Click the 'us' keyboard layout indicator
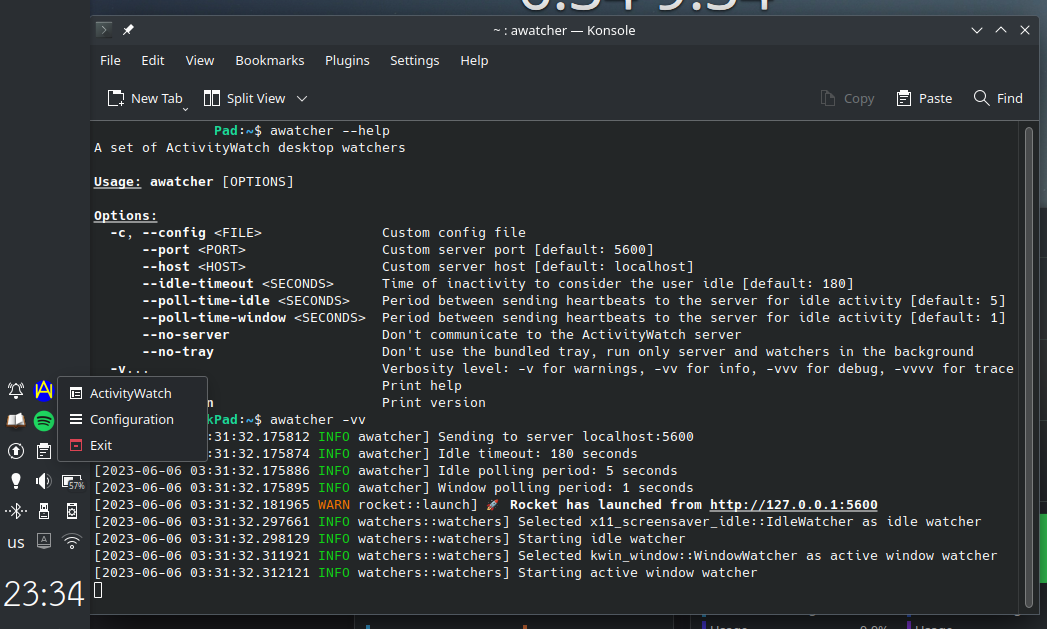 (x=16, y=542)
